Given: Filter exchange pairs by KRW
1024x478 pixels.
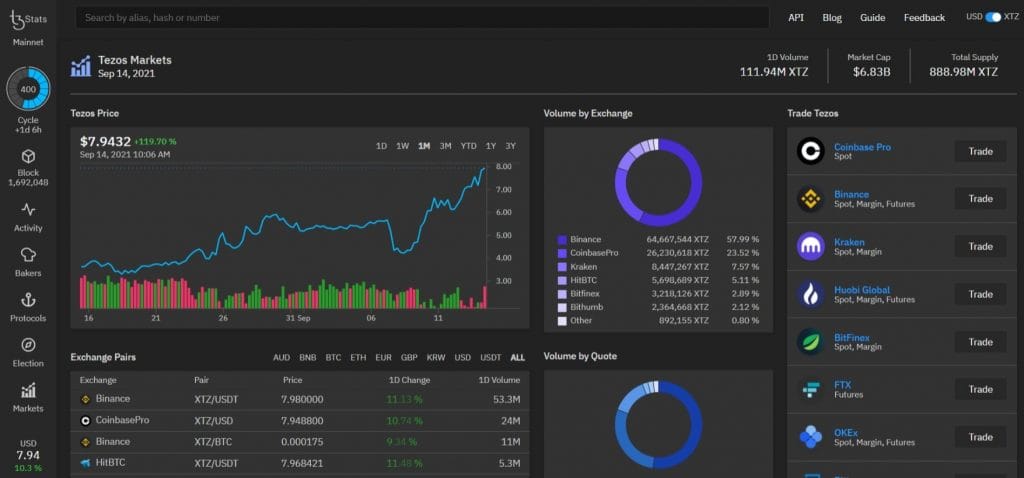Looking at the screenshot, I should [436, 358].
